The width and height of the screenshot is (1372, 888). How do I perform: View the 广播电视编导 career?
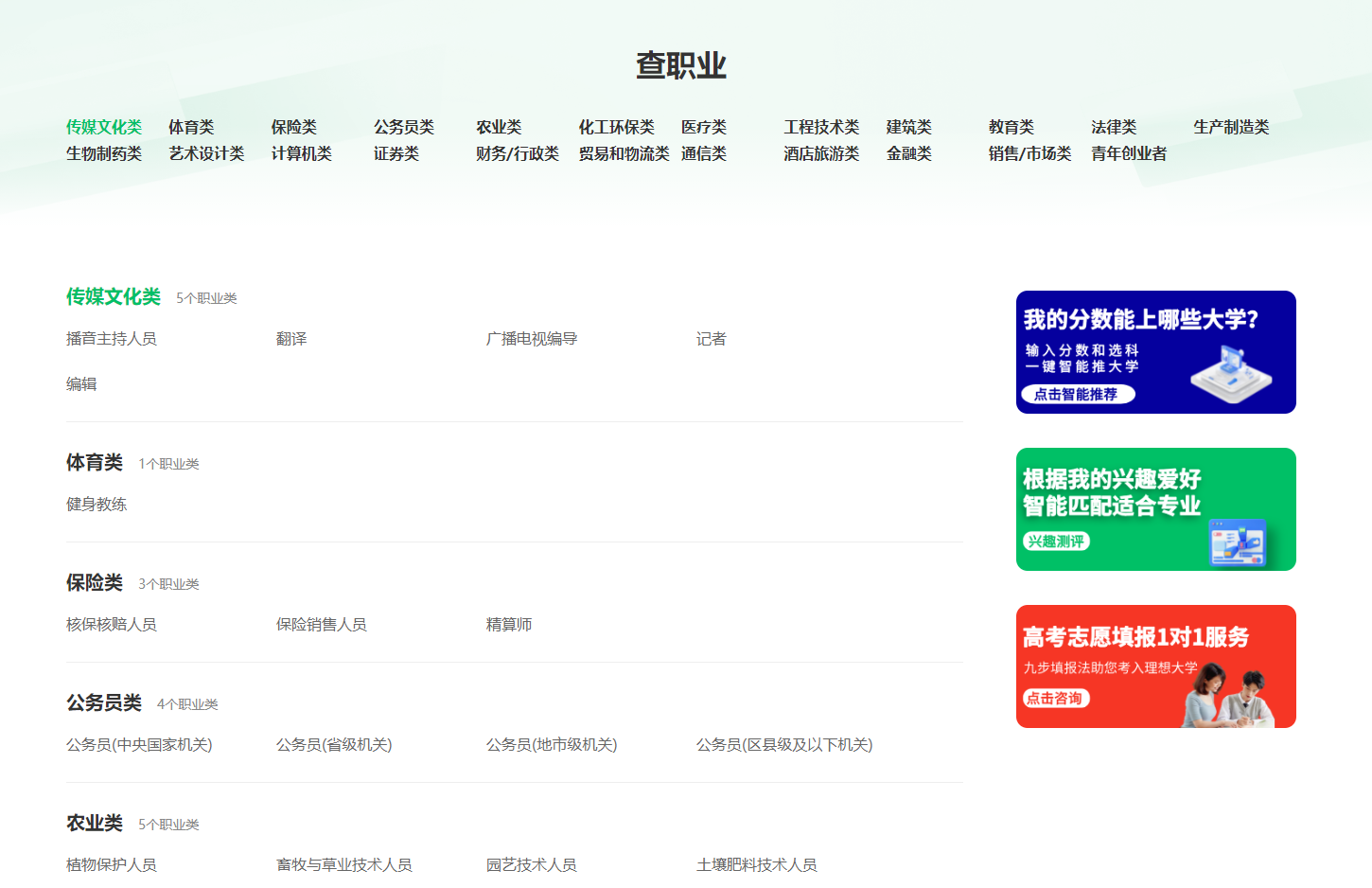(x=532, y=339)
